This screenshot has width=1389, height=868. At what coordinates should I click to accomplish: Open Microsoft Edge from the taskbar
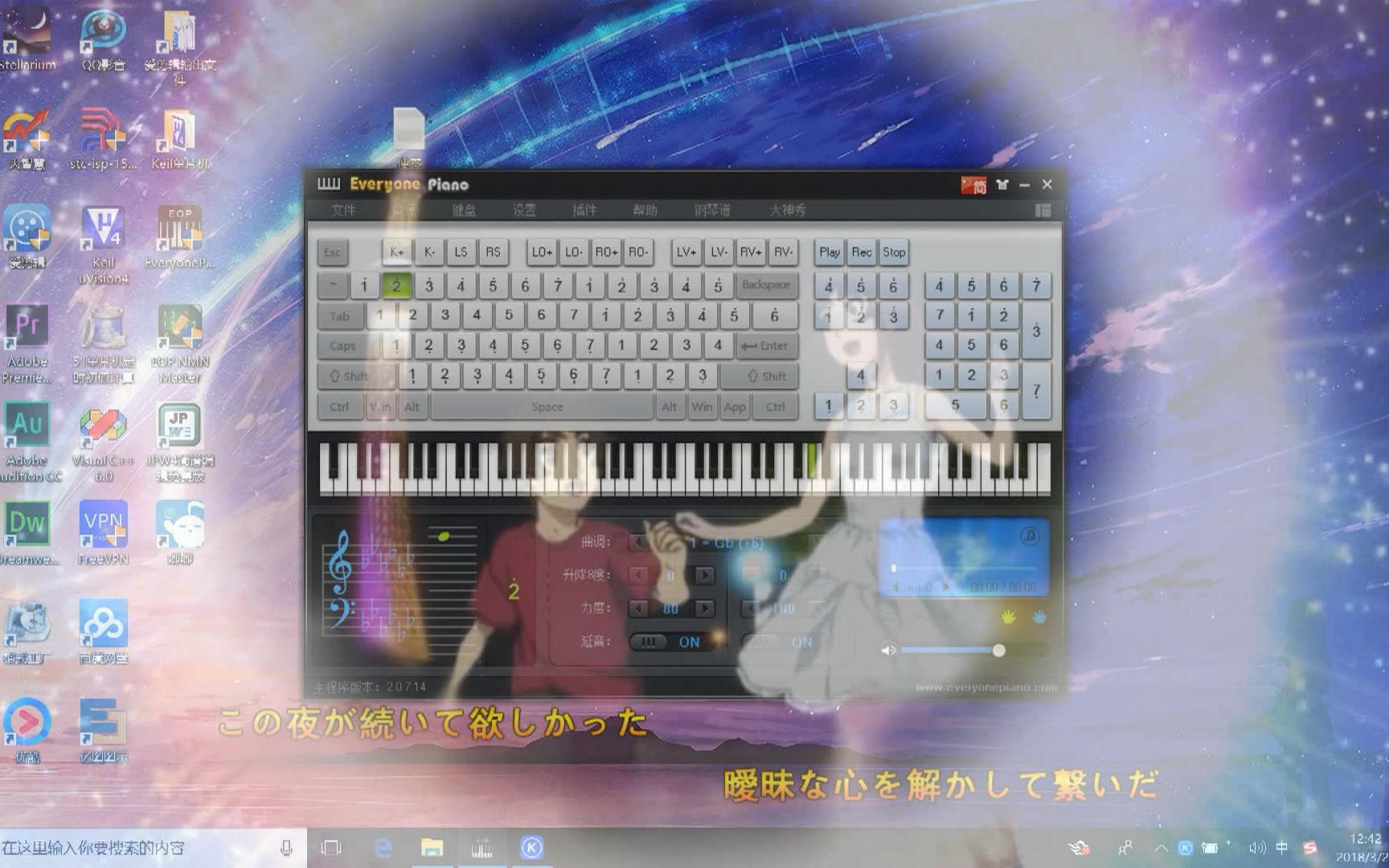tap(382, 846)
